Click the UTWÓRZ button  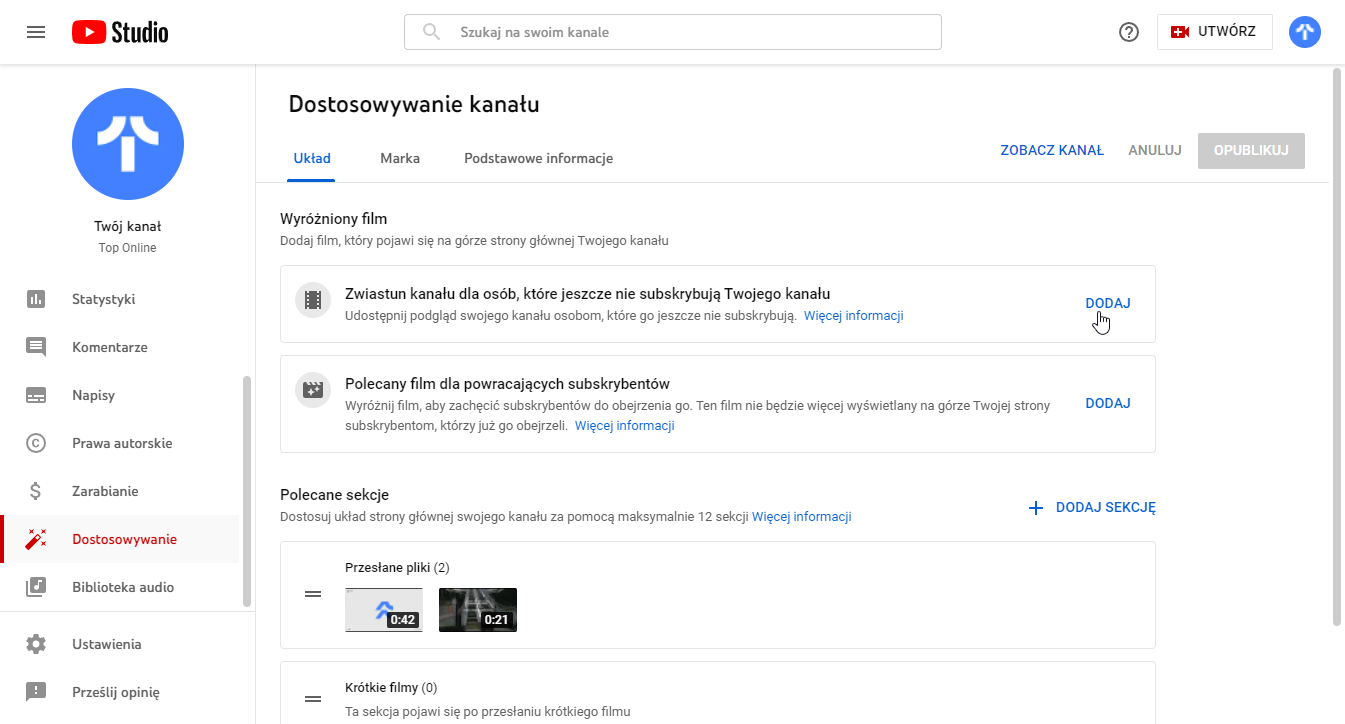coord(1214,32)
